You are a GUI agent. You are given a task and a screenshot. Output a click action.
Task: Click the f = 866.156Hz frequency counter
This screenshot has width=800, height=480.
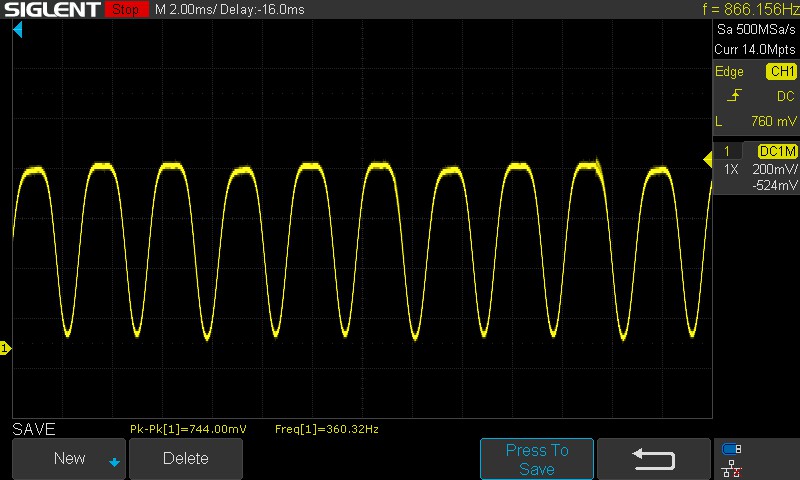pyautogui.click(x=749, y=9)
